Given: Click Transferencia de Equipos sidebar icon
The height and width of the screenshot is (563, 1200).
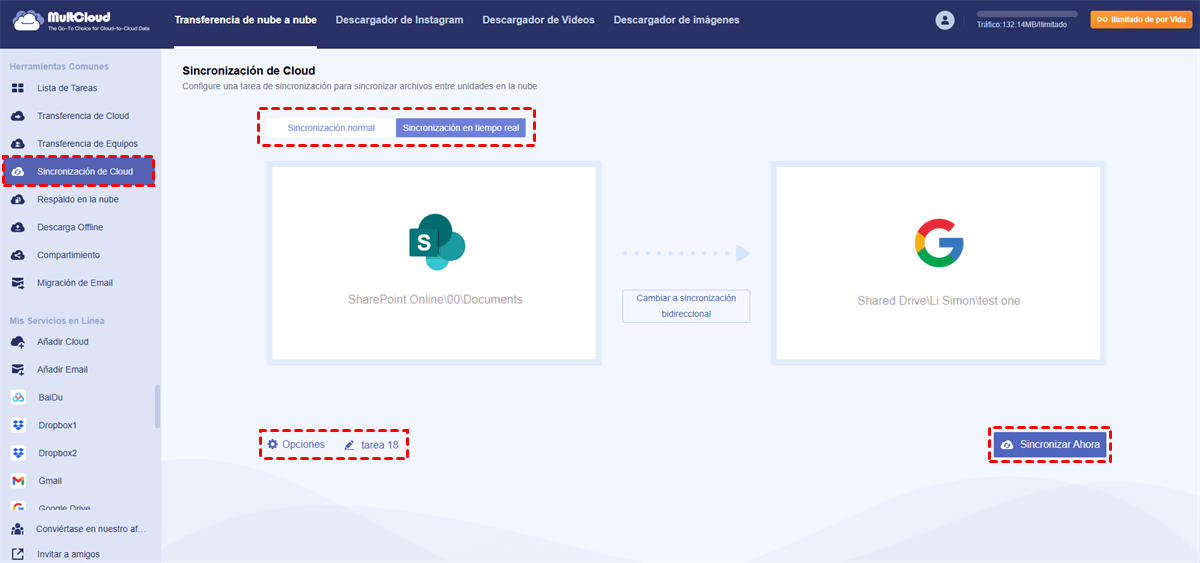Looking at the screenshot, I should 18,144.
